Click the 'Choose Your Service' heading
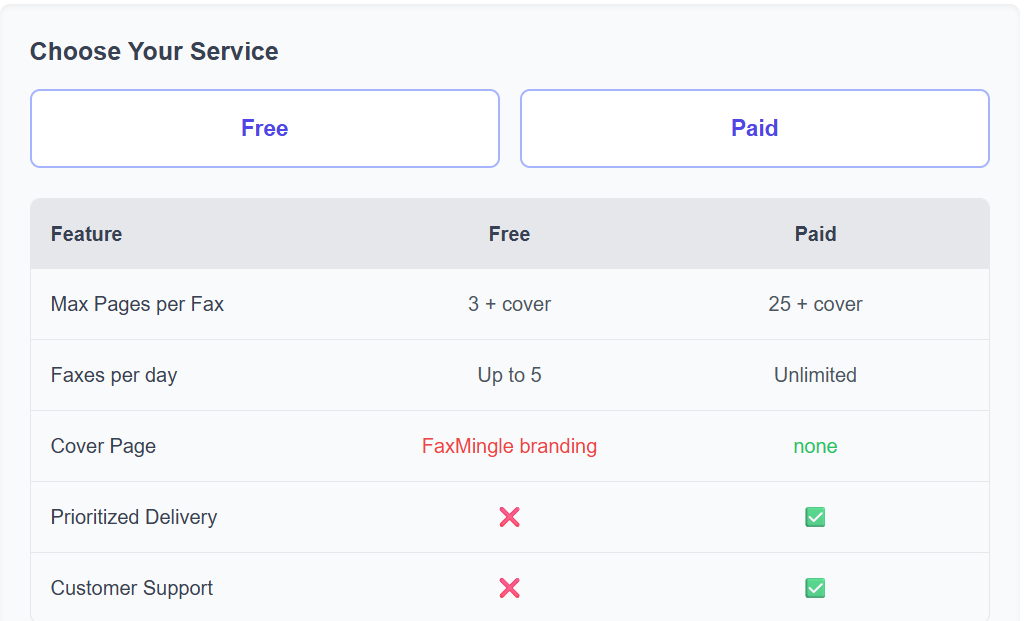1024x621 pixels. [x=154, y=51]
